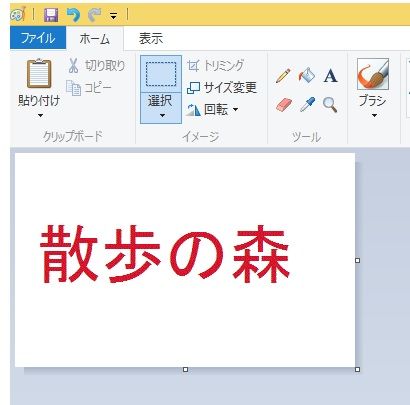
Task: Click the canvas bottom-edge resize handle
Action: pyautogui.click(x=186, y=369)
